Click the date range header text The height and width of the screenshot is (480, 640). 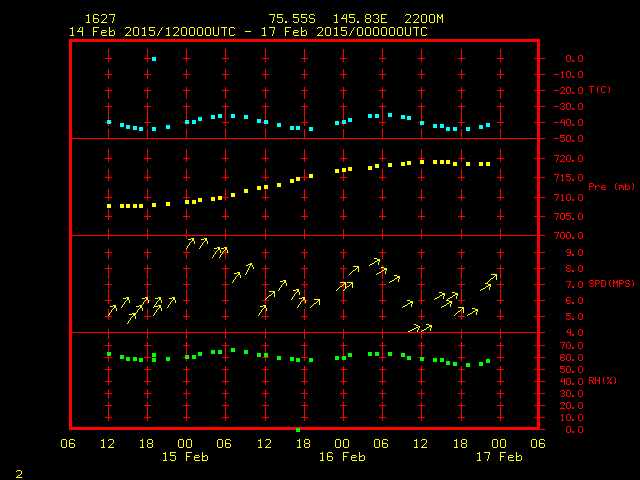click(x=248, y=31)
